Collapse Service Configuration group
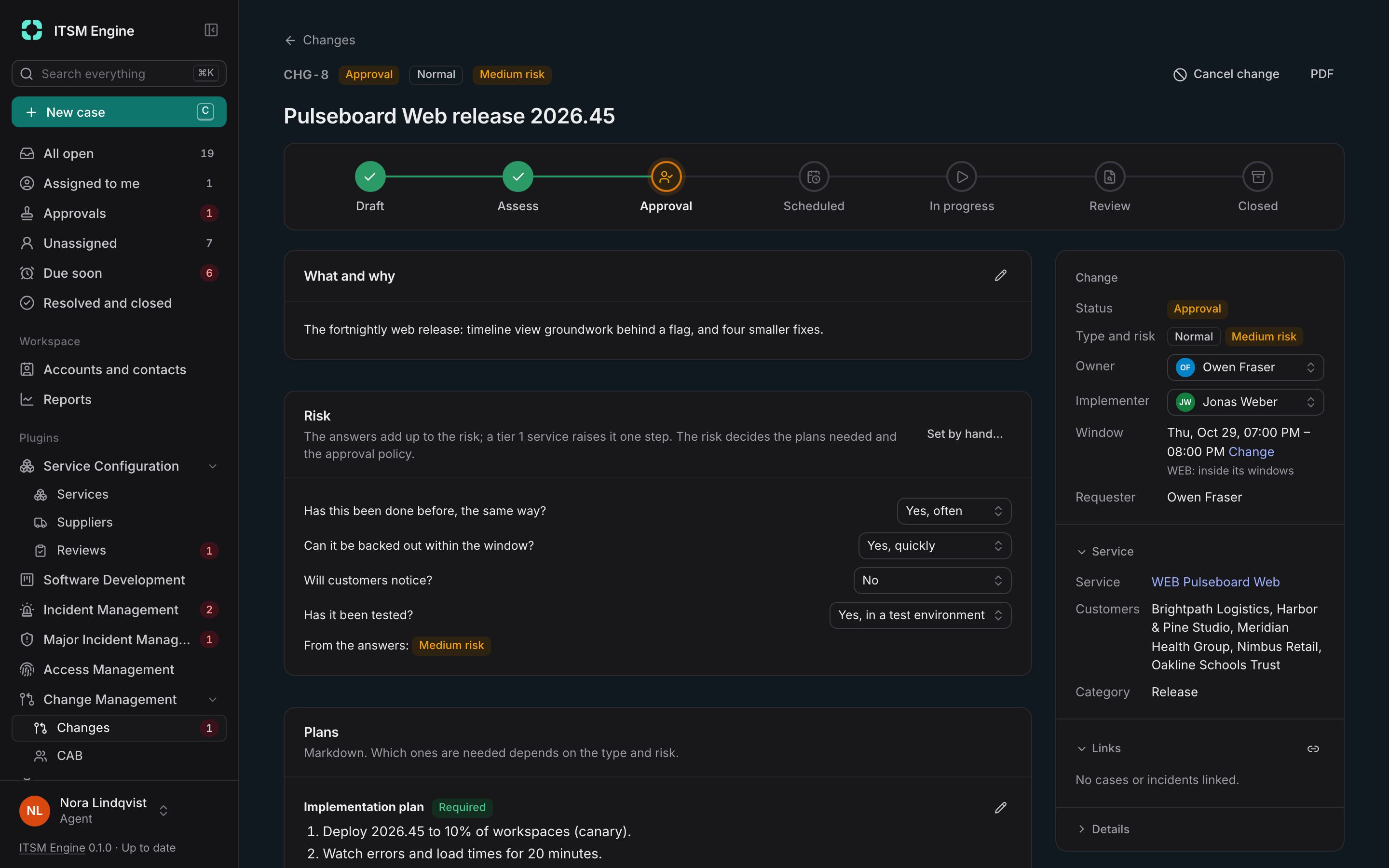 pyautogui.click(x=213, y=466)
